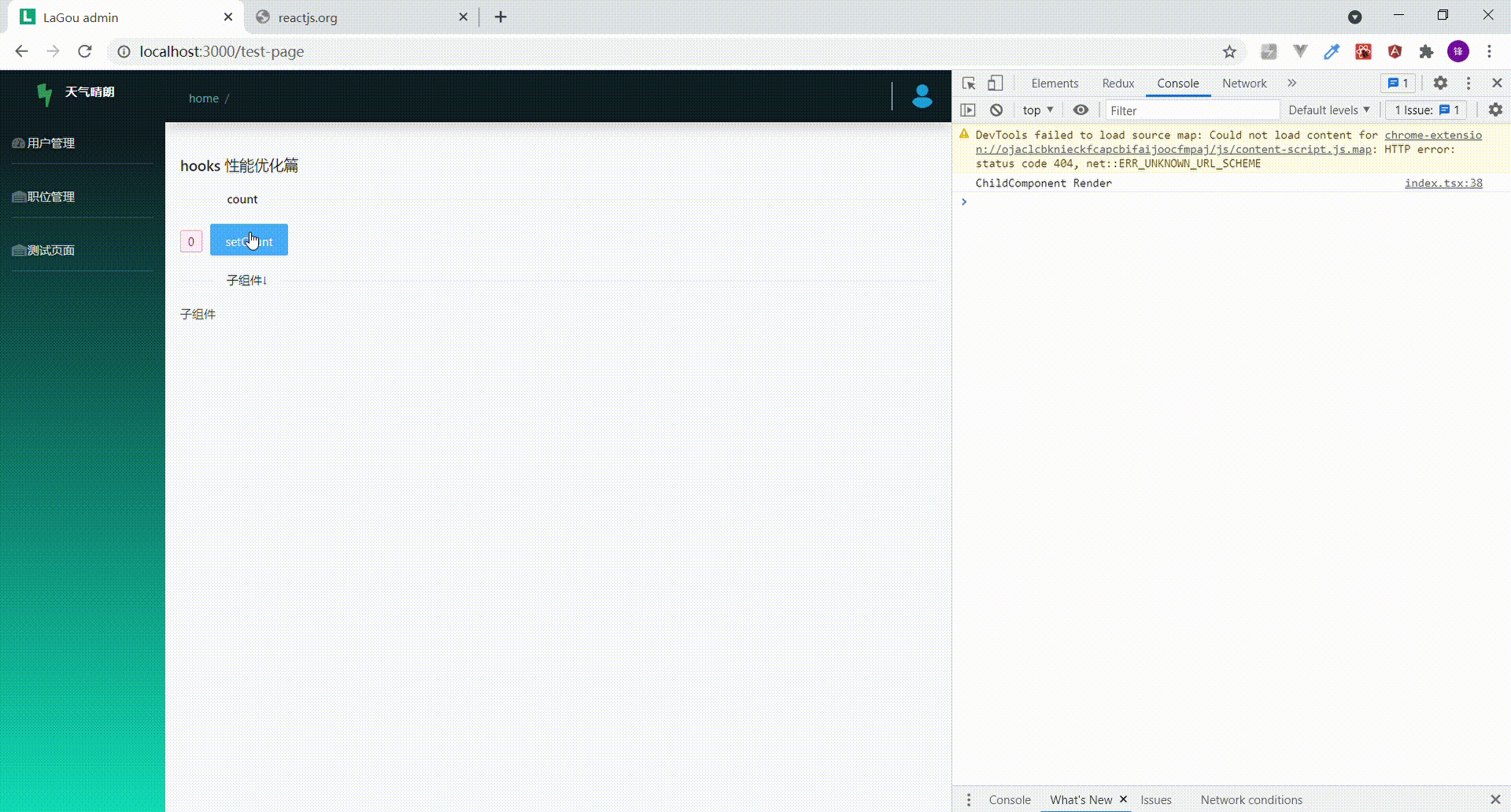The width and height of the screenshot is (1511, 812).
Task: Click the count value 0 box
Action: [x=191, y=242]
